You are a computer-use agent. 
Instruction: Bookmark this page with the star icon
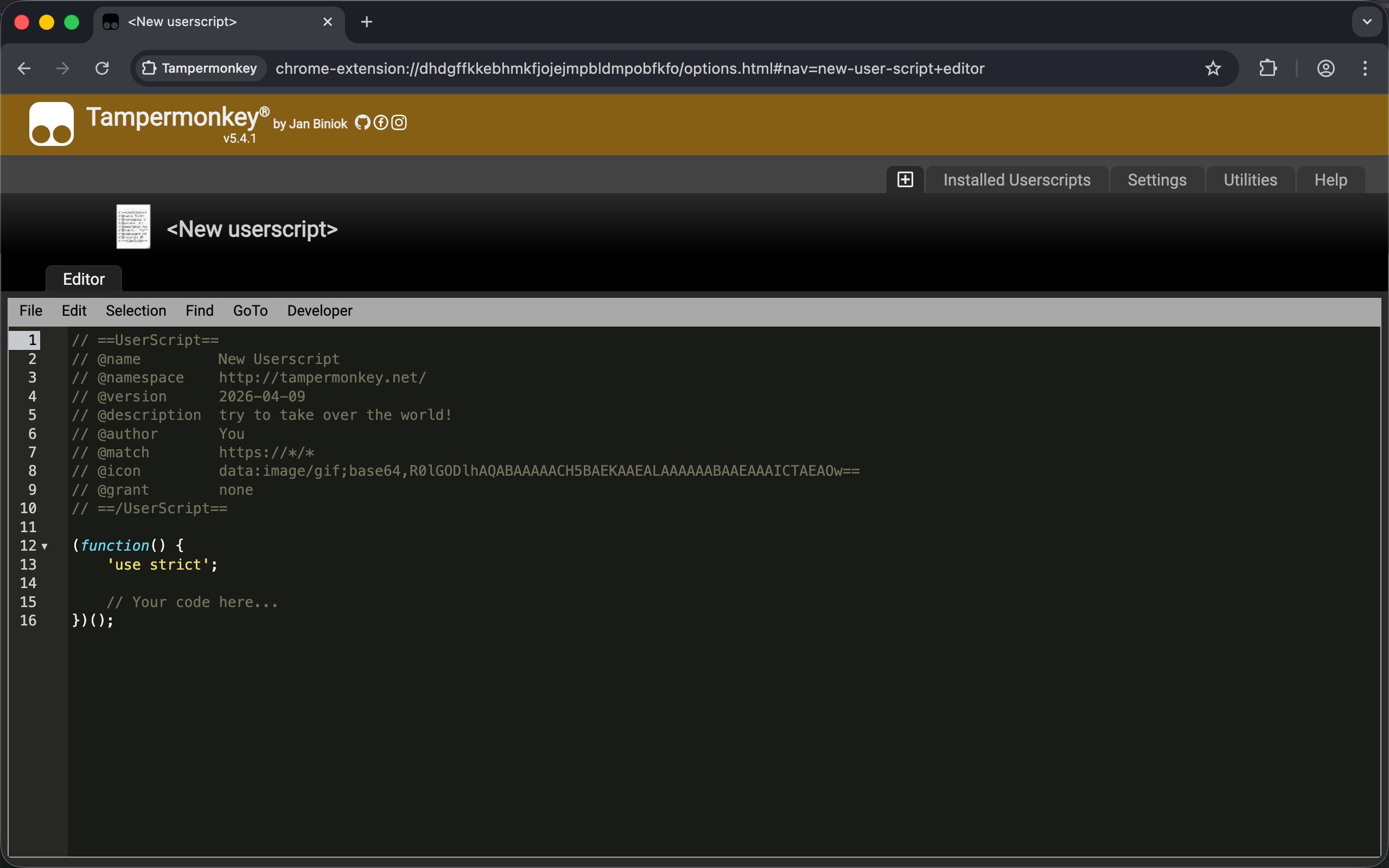pyautogui.click(x=1212, y=68)
